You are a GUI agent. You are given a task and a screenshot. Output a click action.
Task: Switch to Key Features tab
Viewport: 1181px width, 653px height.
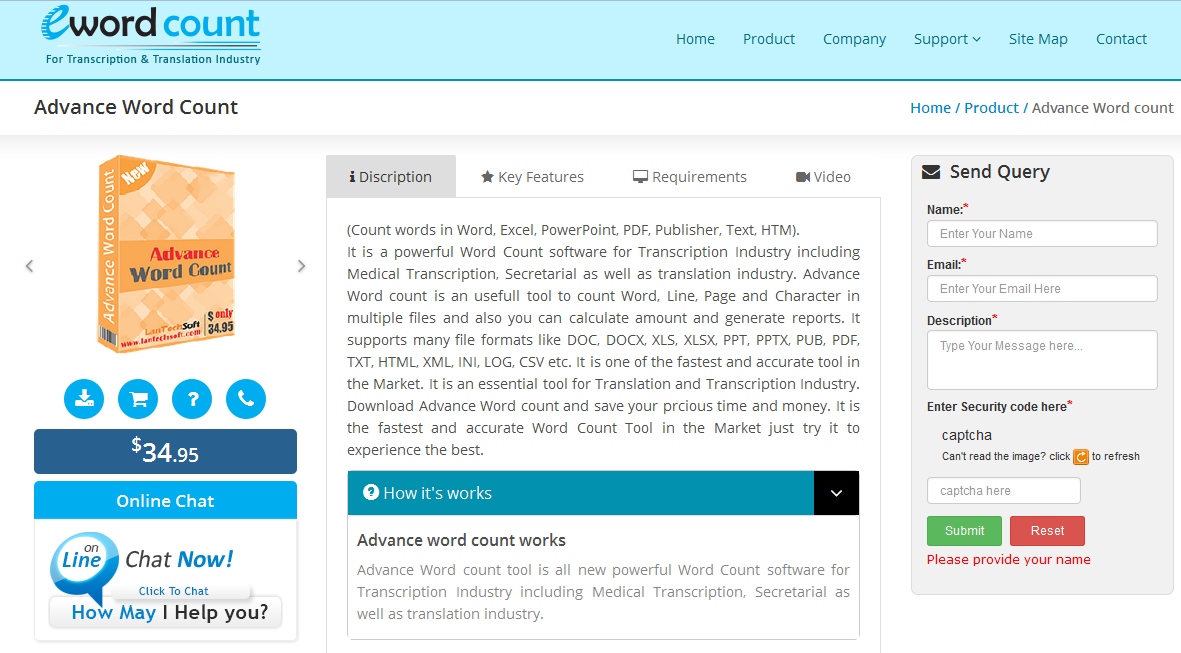[533, 177]
